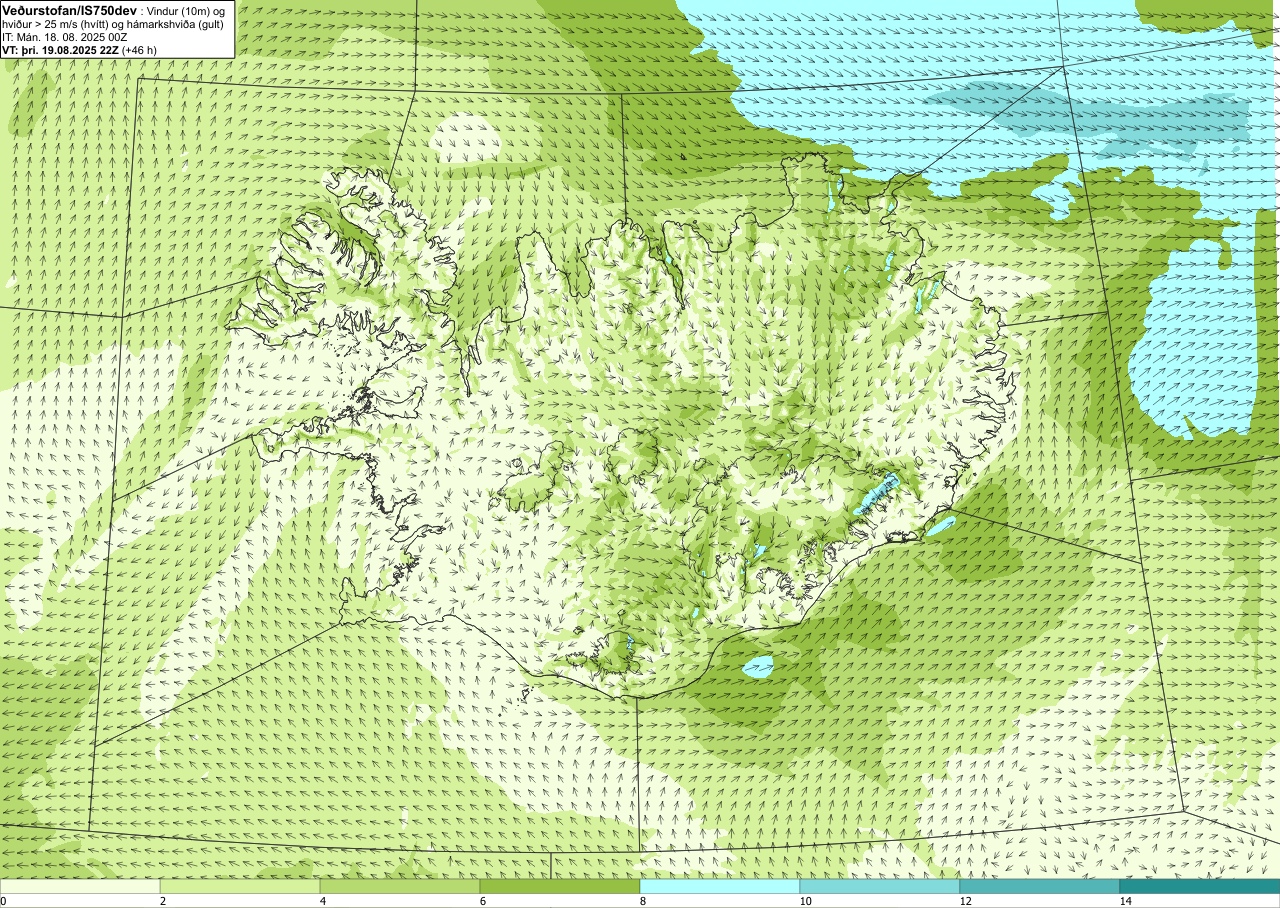Click the legend value label '0'
Image resolution: width=1280 pixels, height=908 pixels.
click(3, 901)
